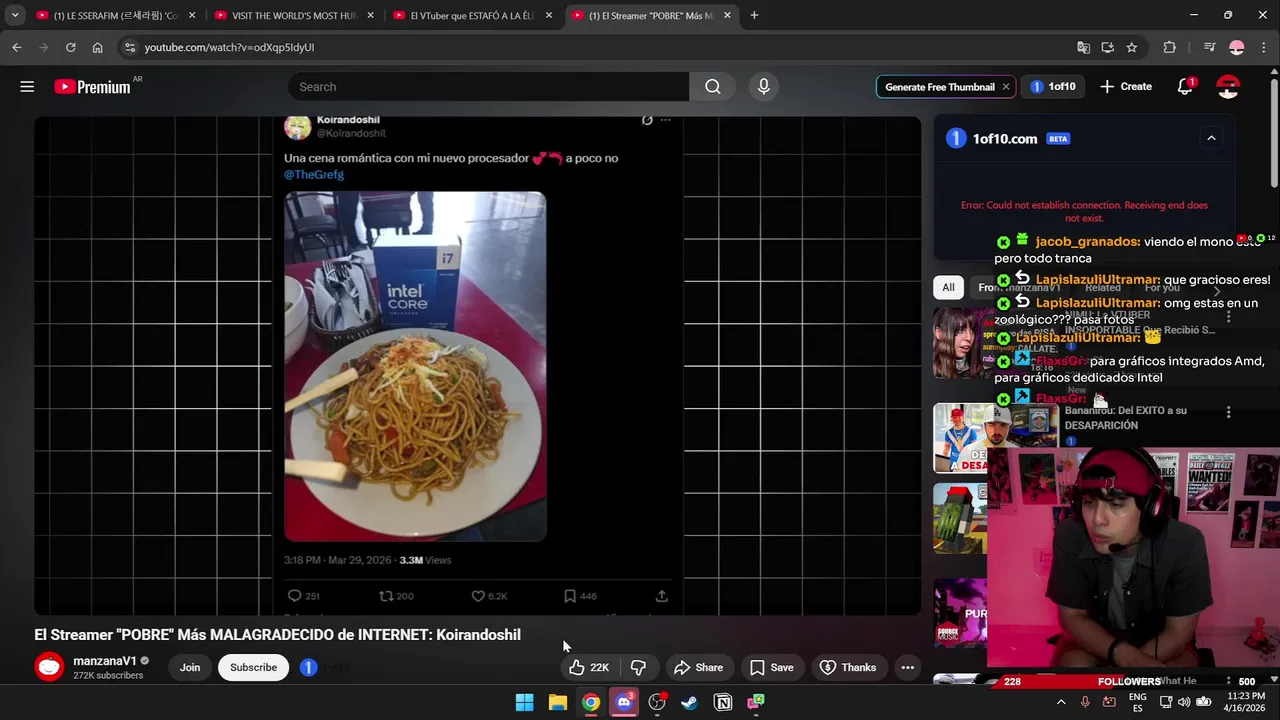
Task: Open the Windows Start menu
Action: 524,702
